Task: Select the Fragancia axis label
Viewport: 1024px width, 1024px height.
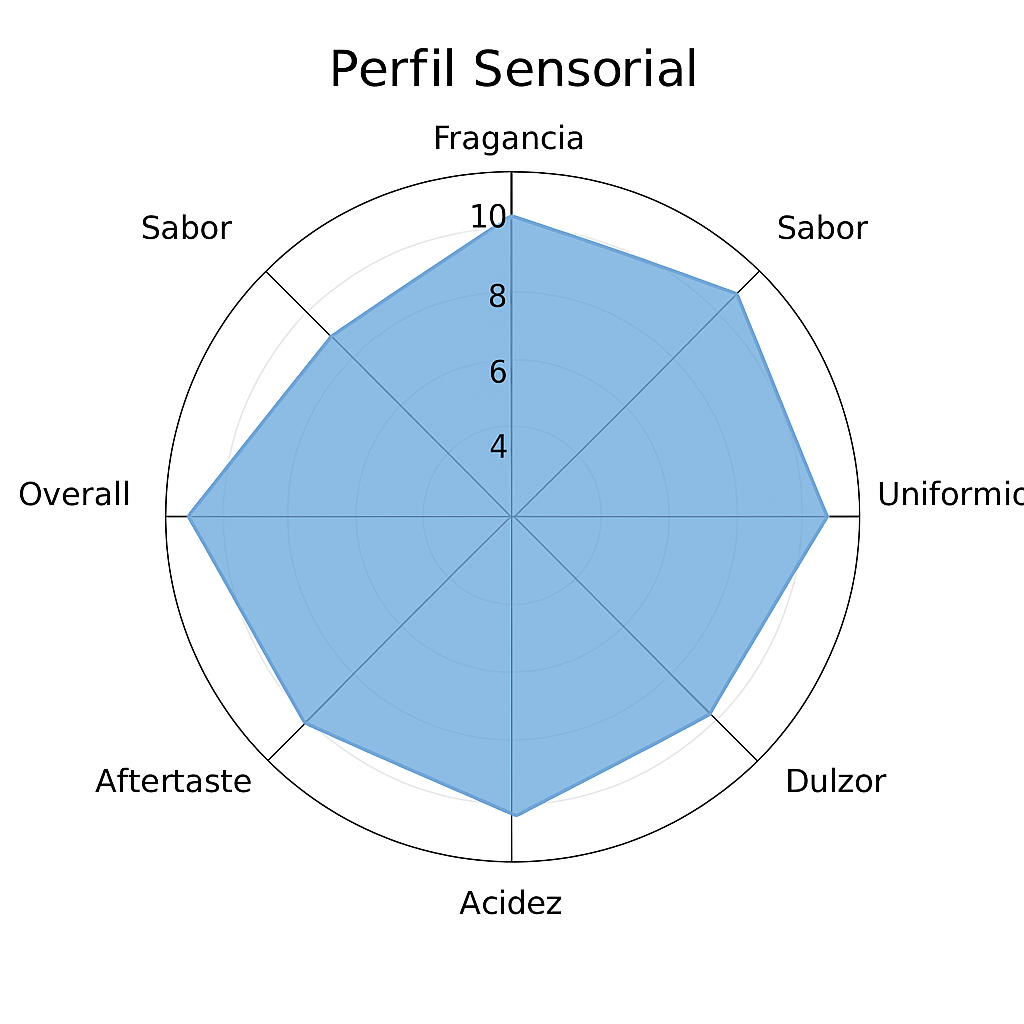Action: click(508, 138)
